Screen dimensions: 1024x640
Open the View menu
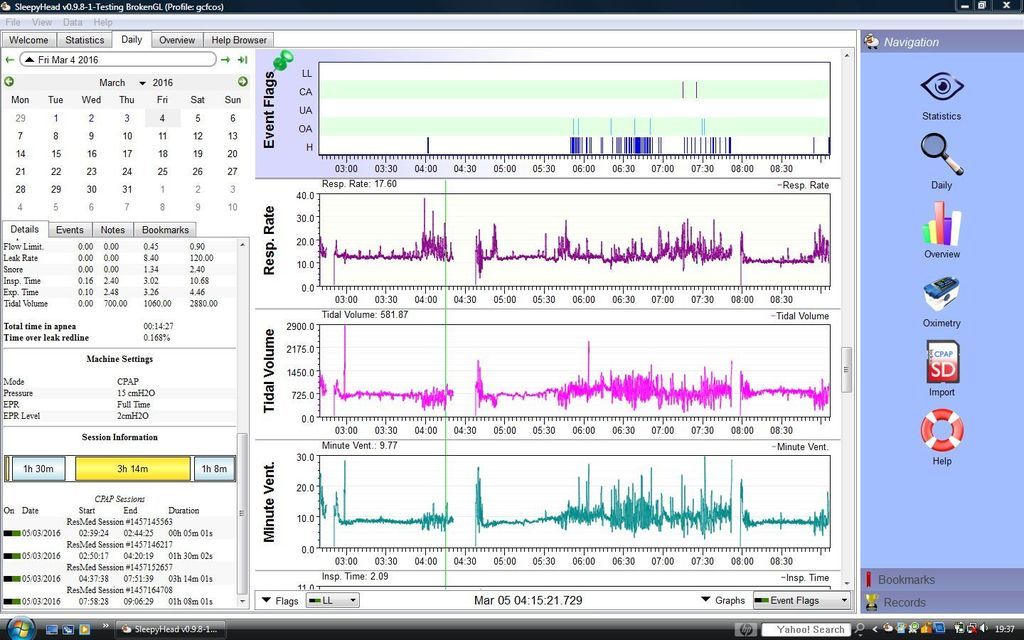click(x=42, y=22)
